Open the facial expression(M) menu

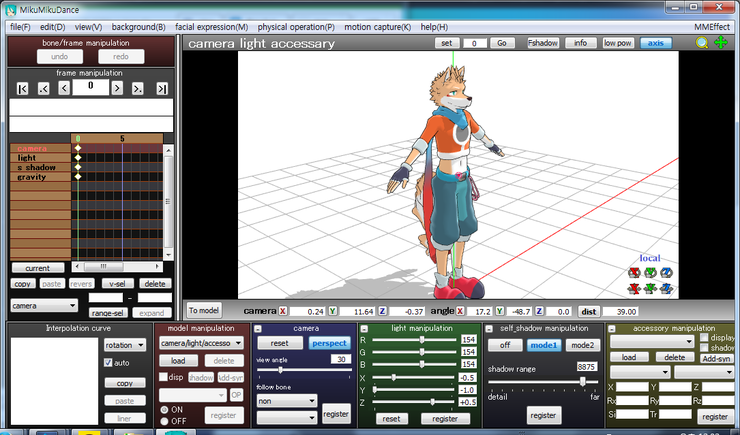[211, 27]
